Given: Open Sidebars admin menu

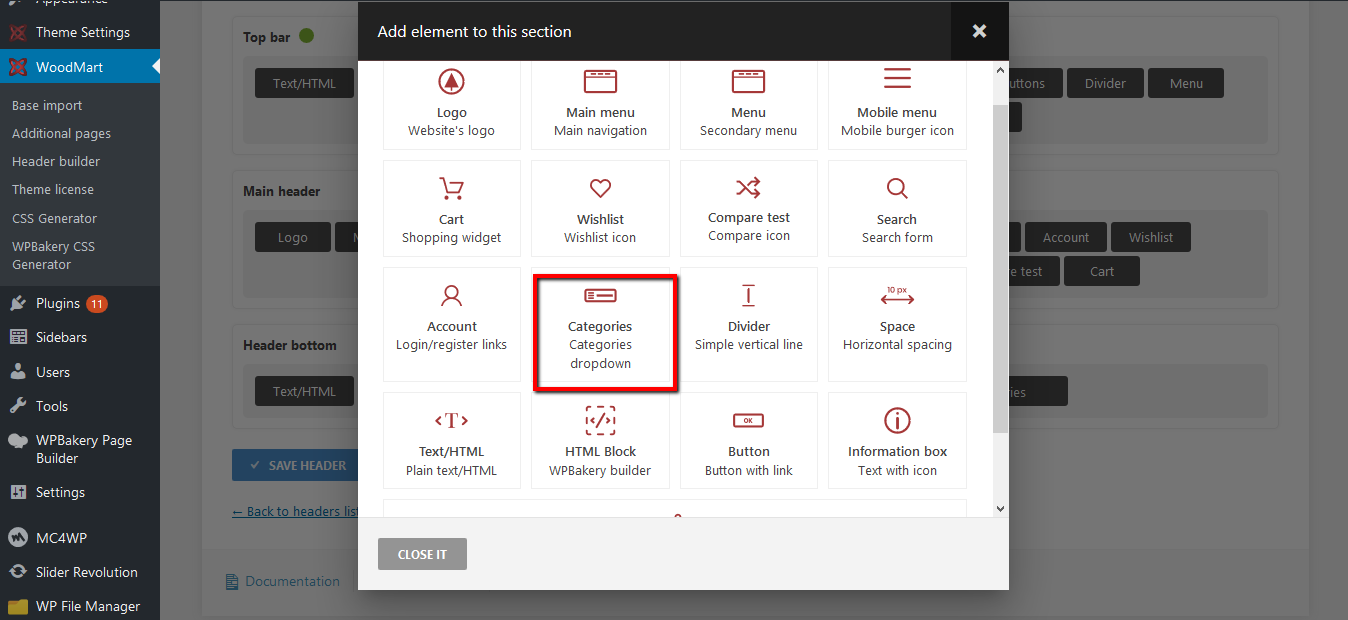Looking at the screenshot, I should point(80,337).
